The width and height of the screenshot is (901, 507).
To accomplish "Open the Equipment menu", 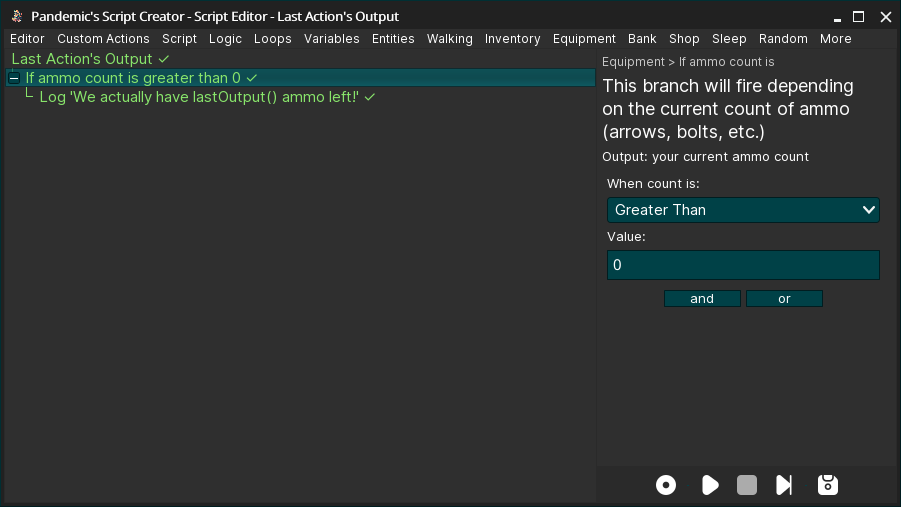I will pyautogui.click(x=584, y=39).
